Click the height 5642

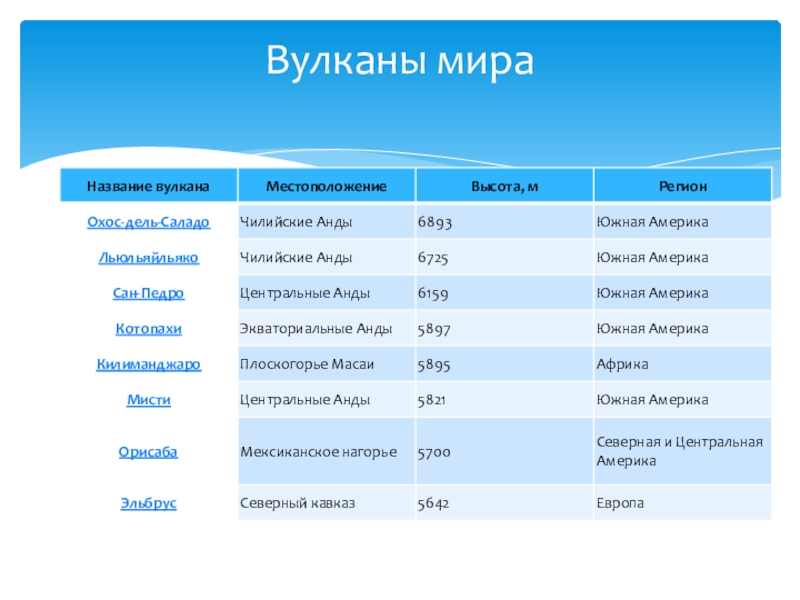[433, 504]
